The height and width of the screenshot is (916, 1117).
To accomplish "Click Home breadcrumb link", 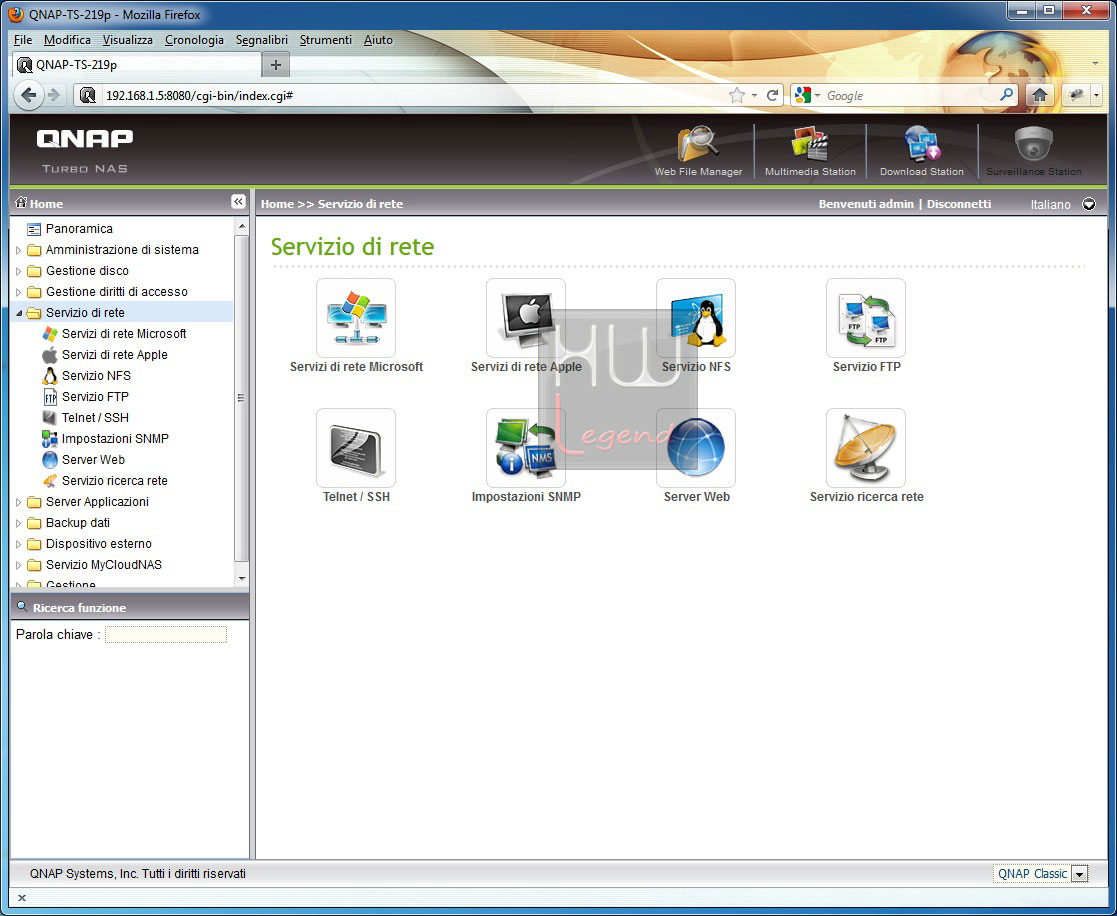I will [x=277, y=204].
